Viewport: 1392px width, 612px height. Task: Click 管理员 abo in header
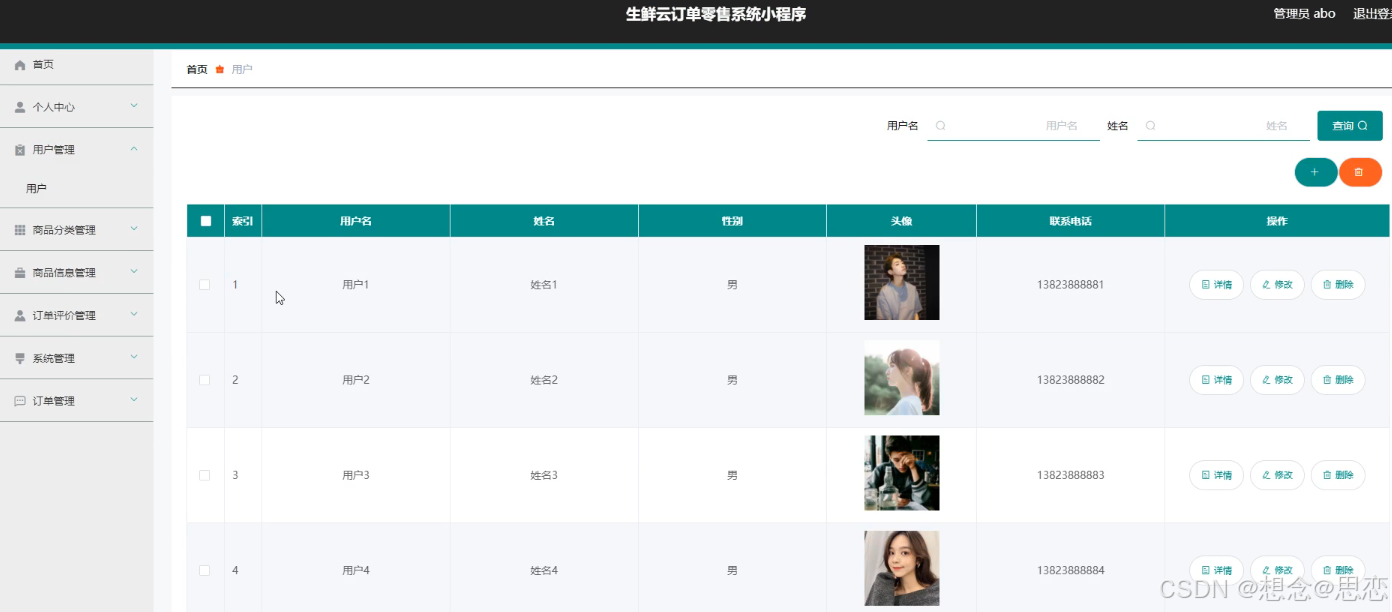(x=1304, y=14)
